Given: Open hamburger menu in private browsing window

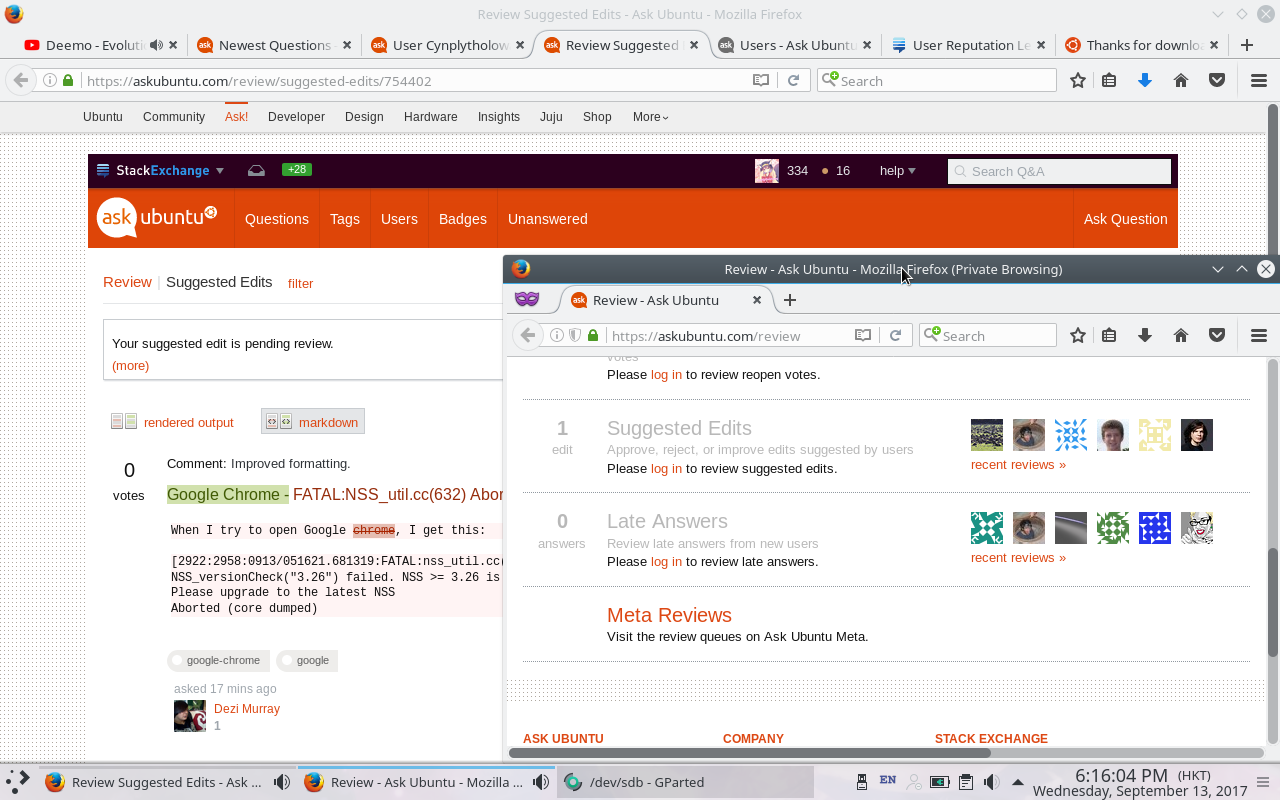Looking at the screenshot, I should [x=1259, y=336].
